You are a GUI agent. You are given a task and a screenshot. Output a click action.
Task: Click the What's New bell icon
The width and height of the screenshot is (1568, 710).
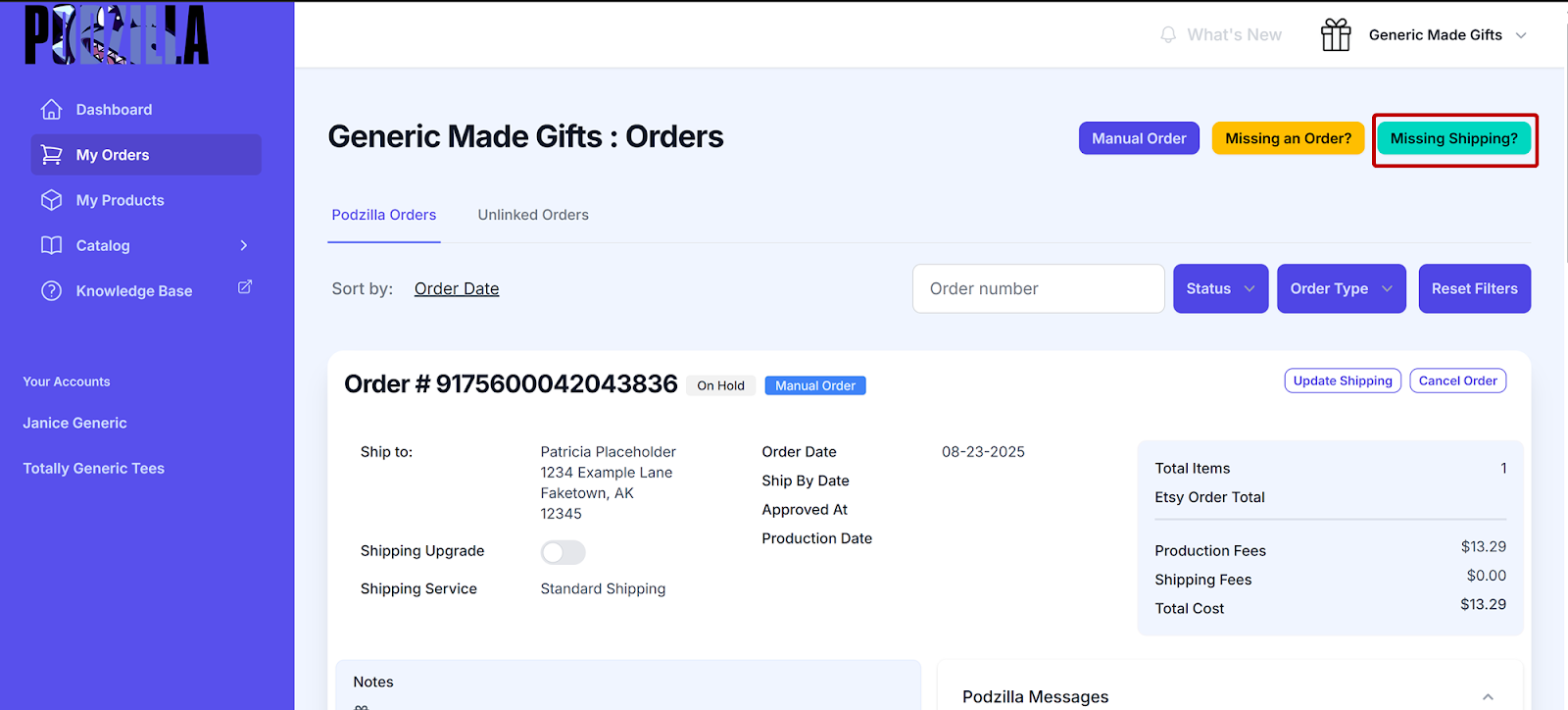pos(1168,34)
